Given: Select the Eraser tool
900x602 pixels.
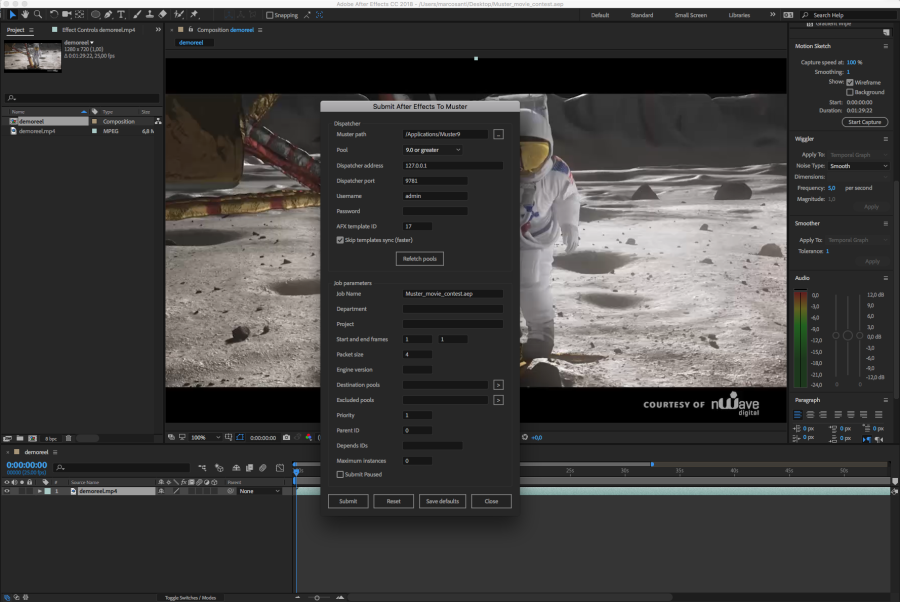Looking at the screenshot, I should pyautogui.click(x=162, y=14).
